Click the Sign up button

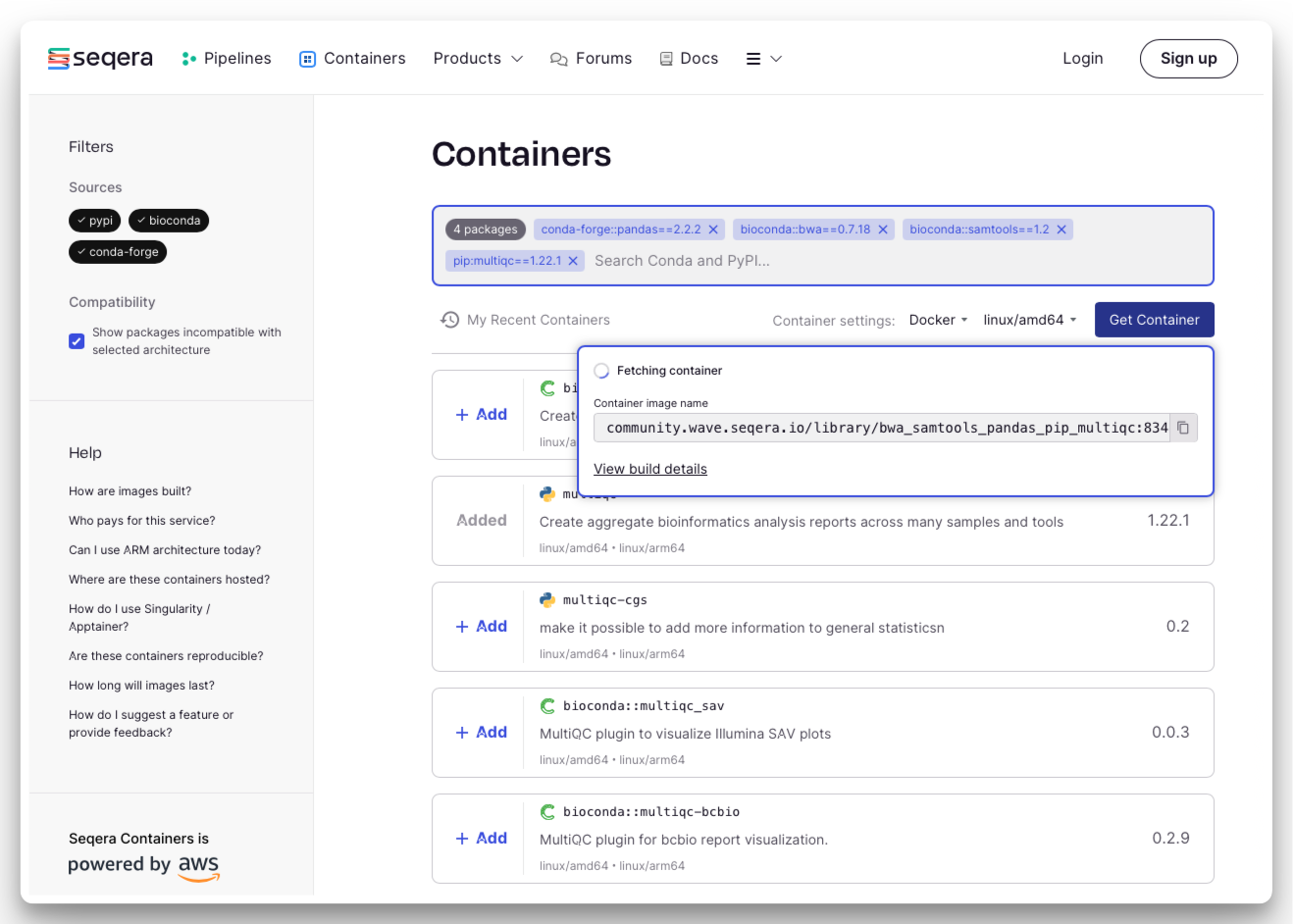1189,59
